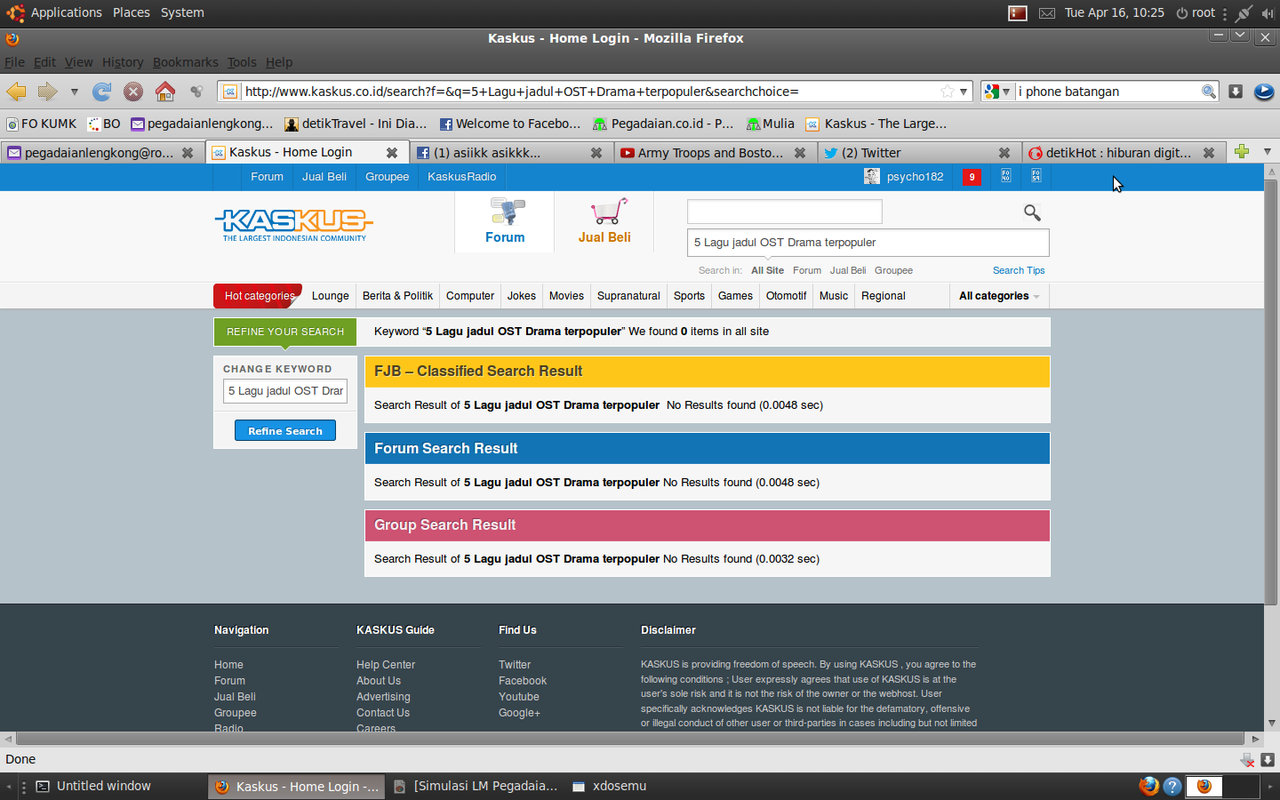Open the Downloads arrow icon in Firefox toolbar
This screenshot has width=1280, height=800.
[x=1235, y=91]
